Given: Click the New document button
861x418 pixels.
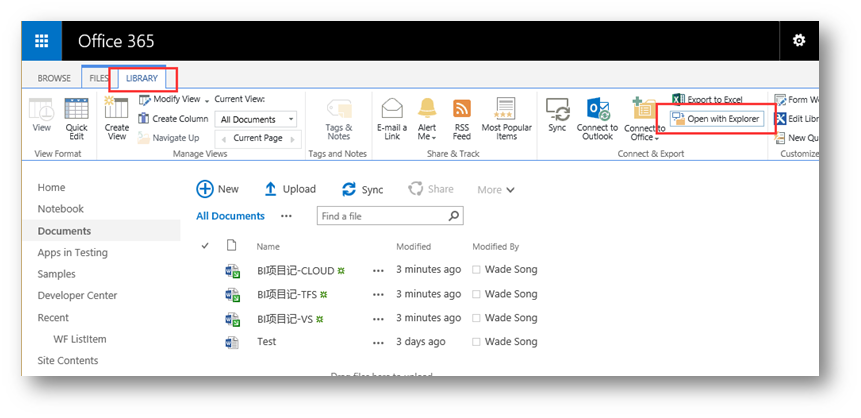Looking at the screenshot, I should 217,190.
